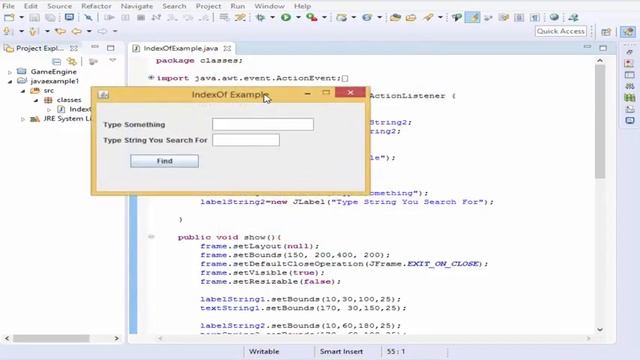The image size is (640, 360).
Task: Open Project Explorer view menu triangle
Action: [113, 60]
